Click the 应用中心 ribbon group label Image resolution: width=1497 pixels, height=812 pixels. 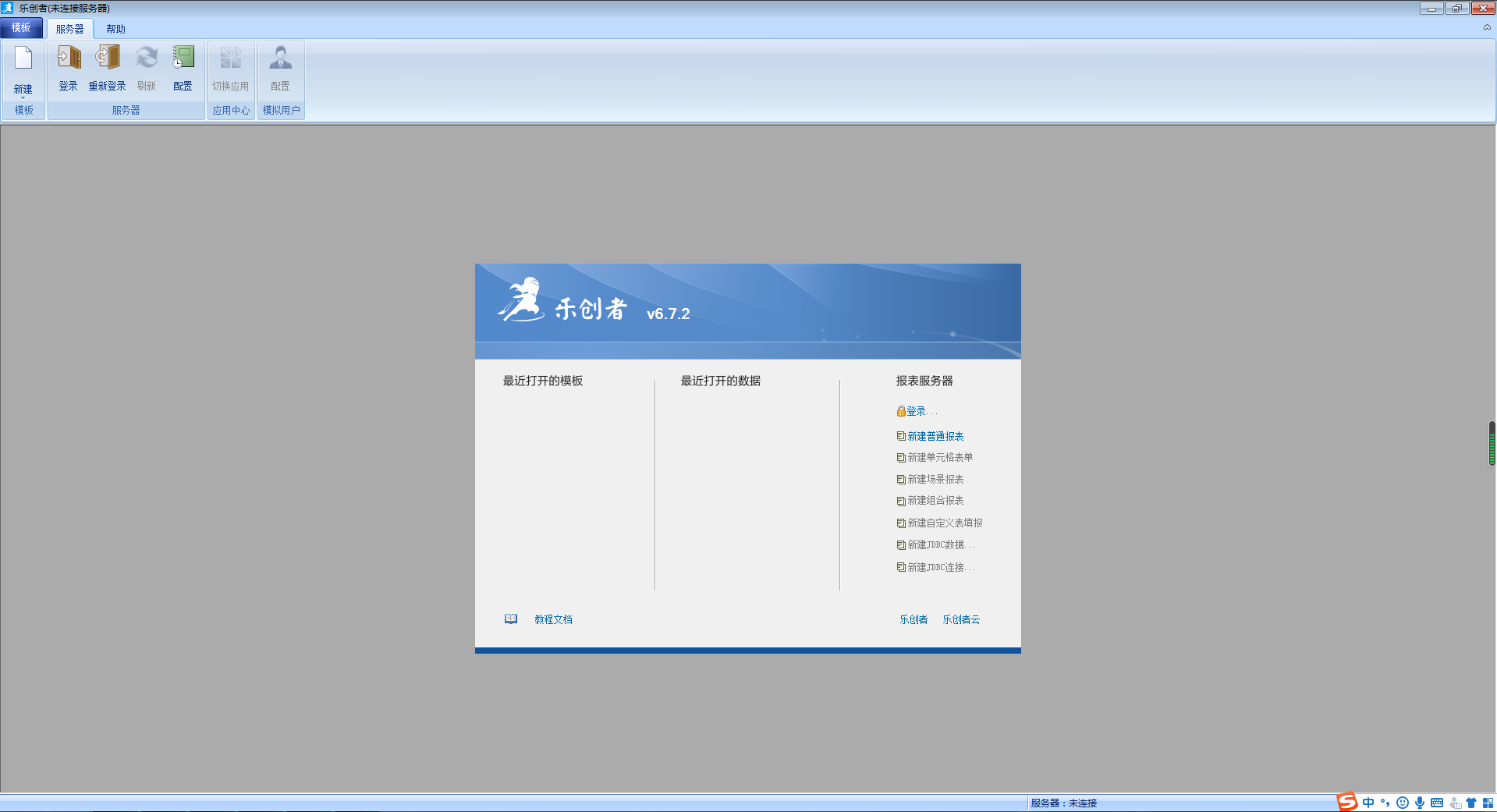pyautogui.click(x=232, y=110)
